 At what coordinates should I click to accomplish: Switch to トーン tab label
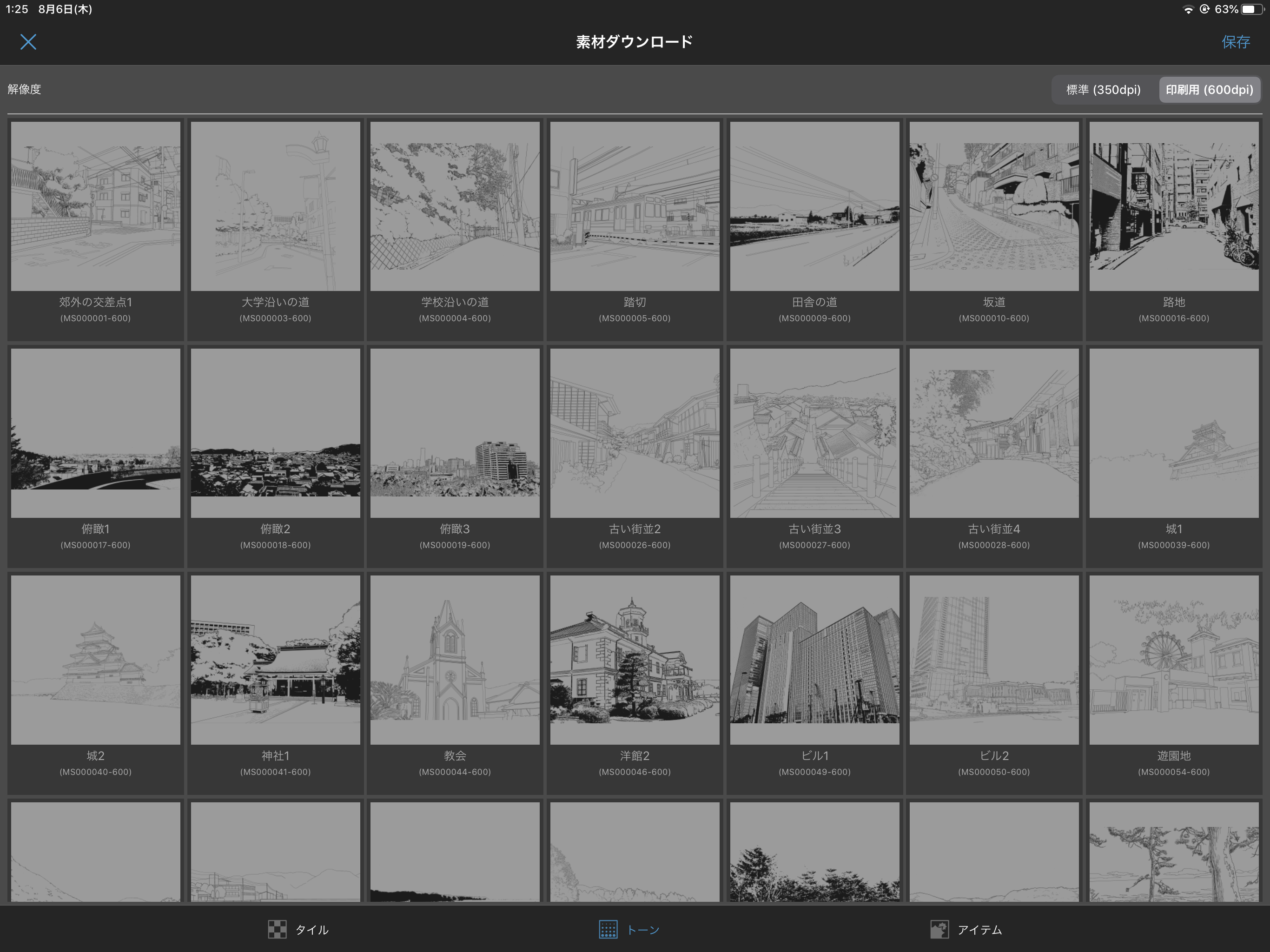click(642, 930)
